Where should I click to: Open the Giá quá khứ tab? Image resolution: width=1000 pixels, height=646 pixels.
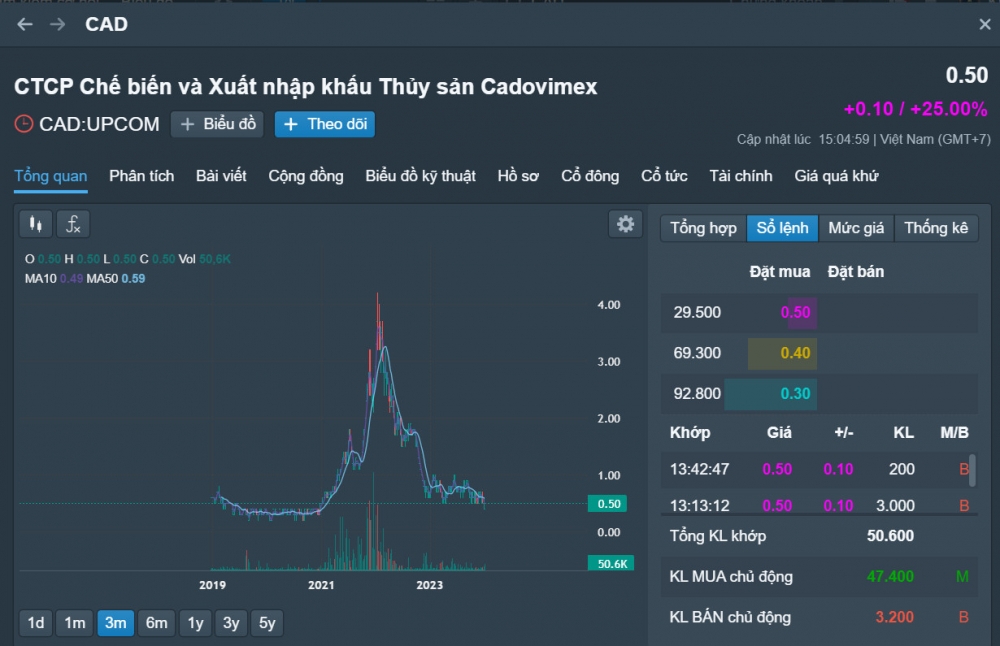(x=836, y=176)
